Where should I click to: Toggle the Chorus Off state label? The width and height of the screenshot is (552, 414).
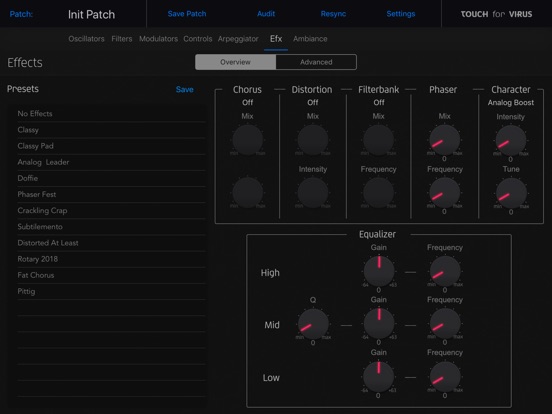click(247, 102)
